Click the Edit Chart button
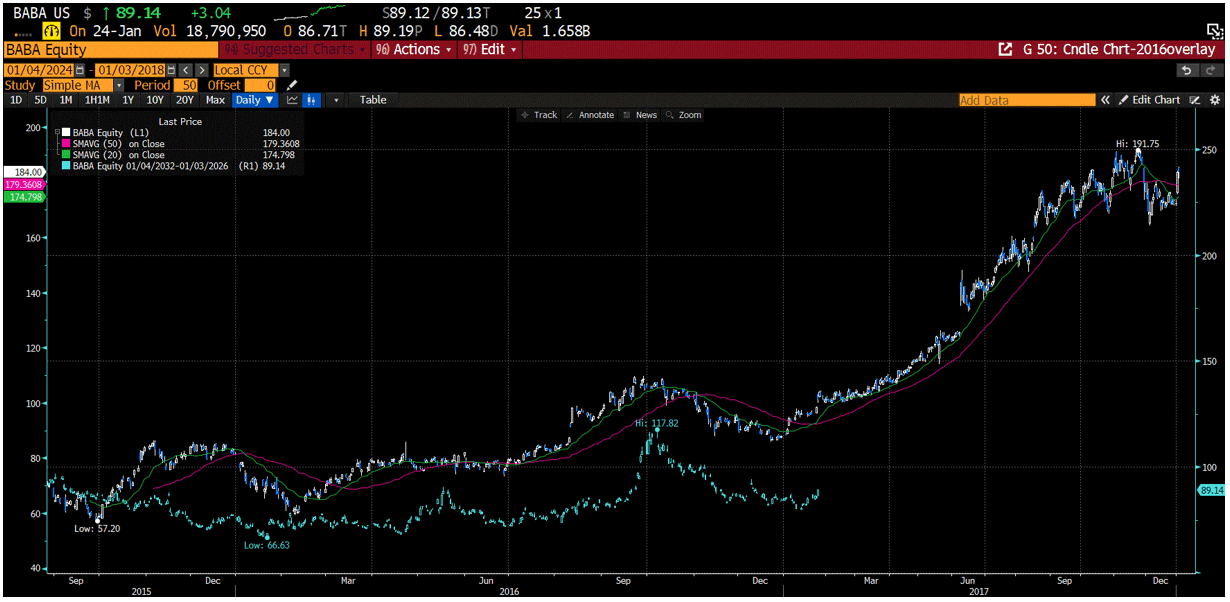The height and width of the screenshot is (602, 1230). click(x=1149, y=100)
